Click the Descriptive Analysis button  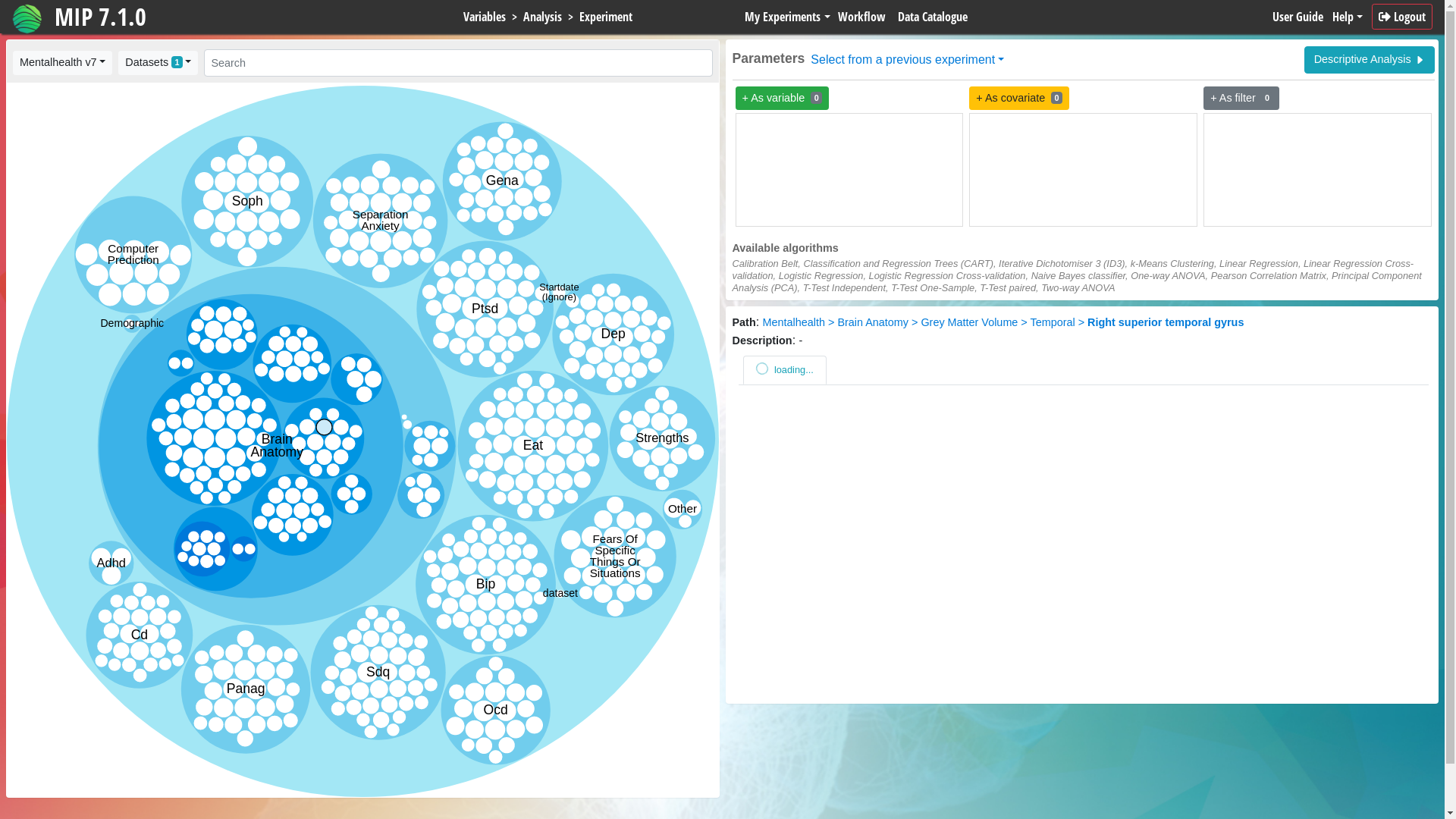[x=1369, y=59]
